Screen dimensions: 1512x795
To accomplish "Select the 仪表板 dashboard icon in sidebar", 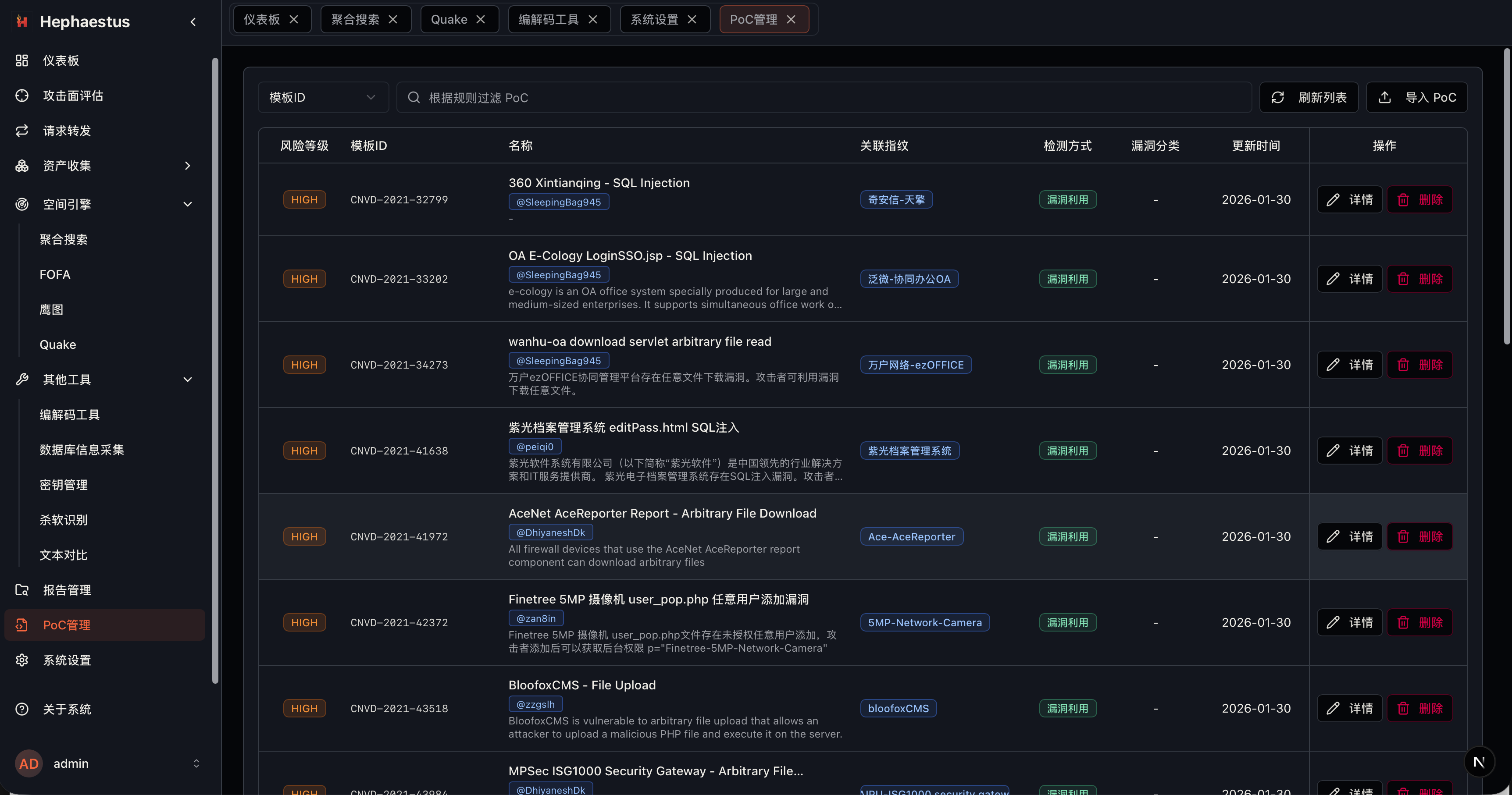I will click(22, 60).
